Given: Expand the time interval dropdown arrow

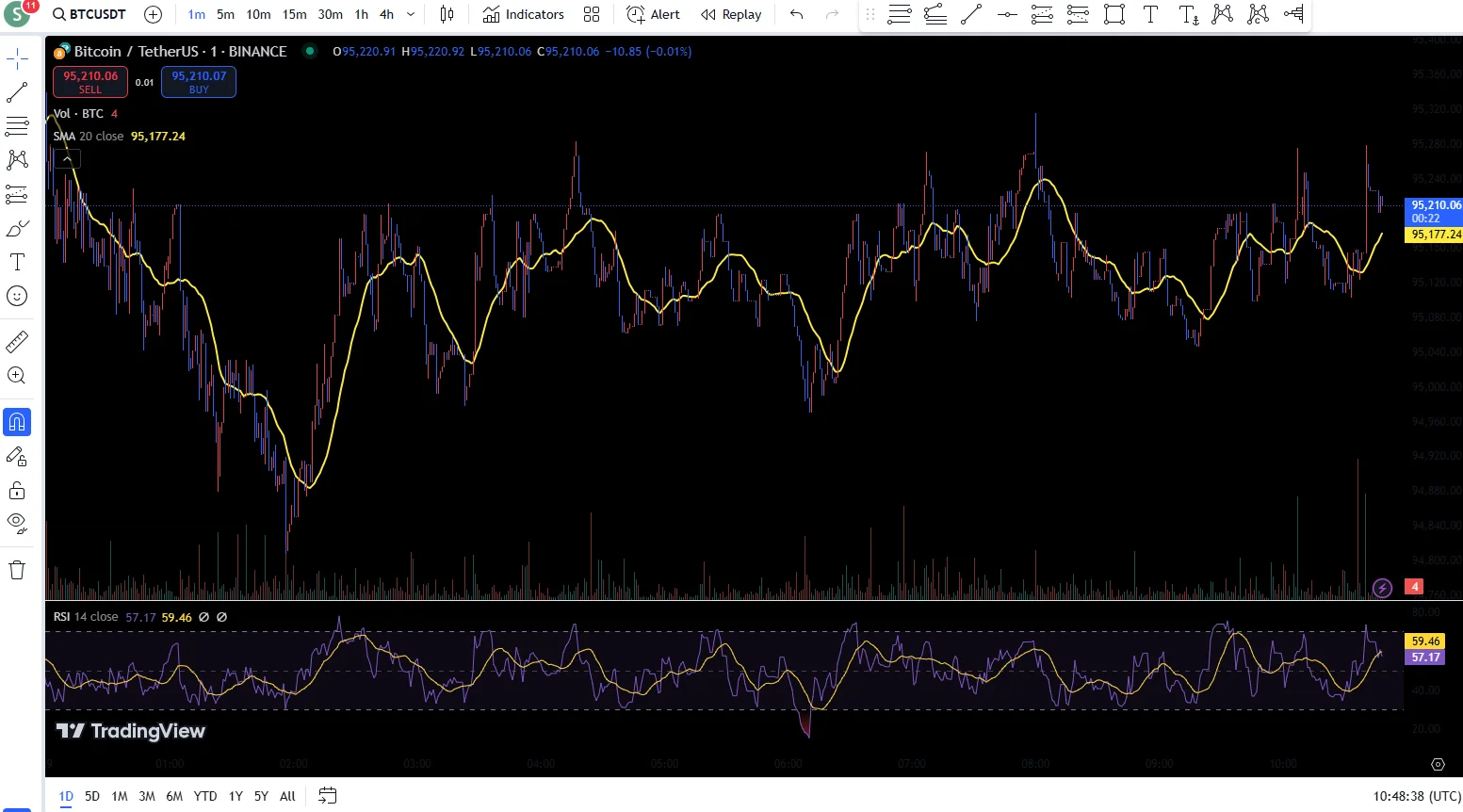Looking at the screenshot, I should pyautogui.click(x=411, y=14).
